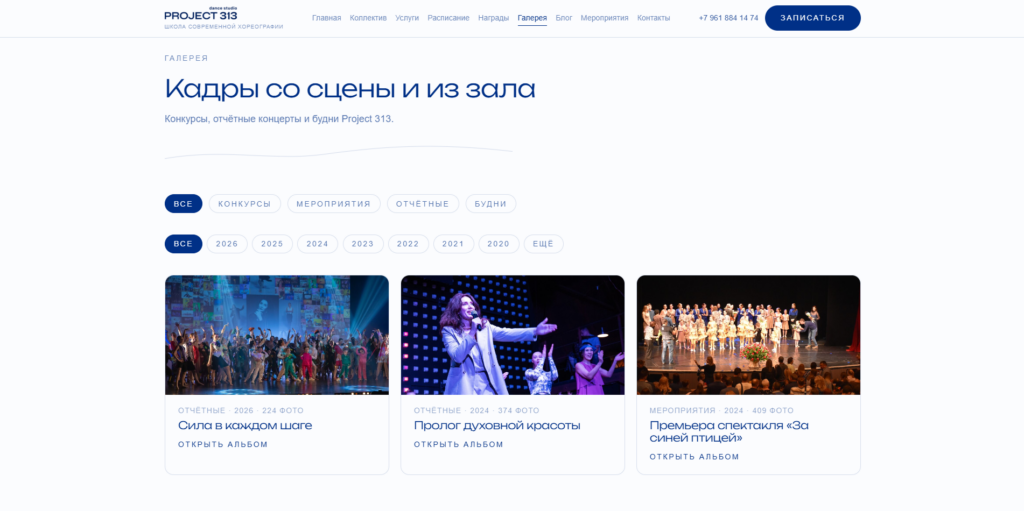This screenshot has width=1024, height=511.
Task: Open the Услуги menu item
Action: coord(407,18)
